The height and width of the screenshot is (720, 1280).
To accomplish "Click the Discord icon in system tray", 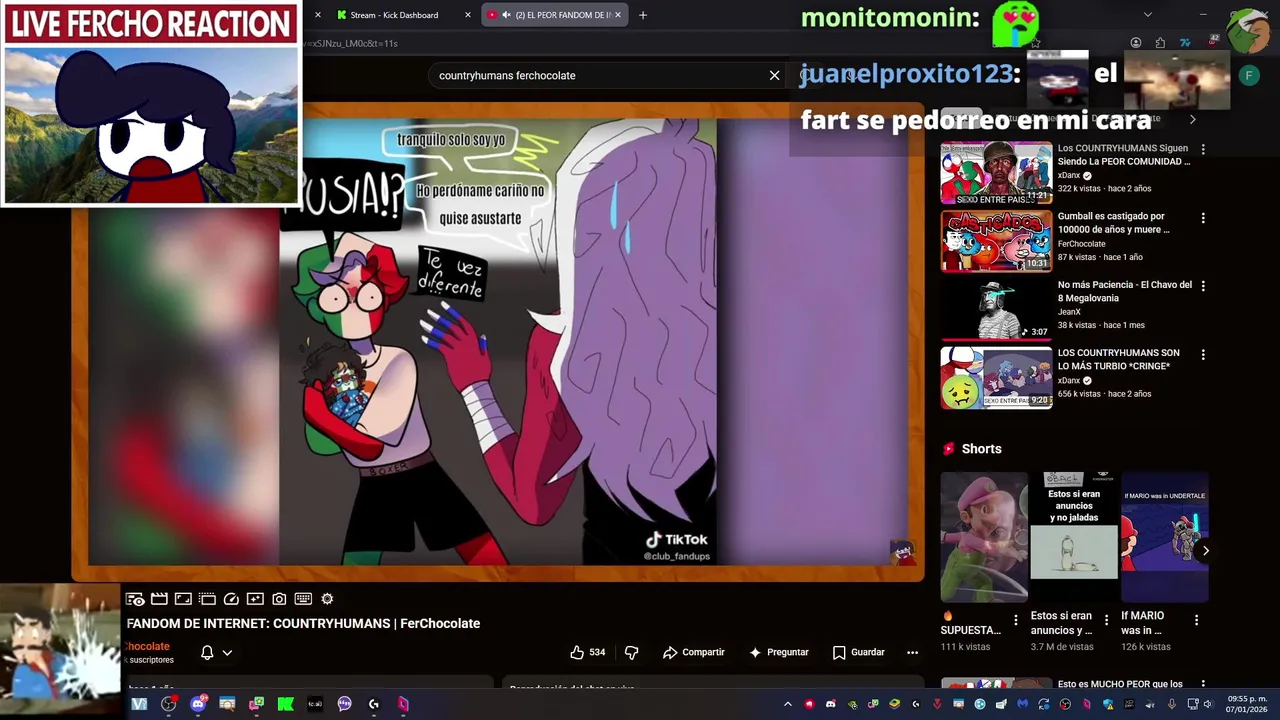I will pyautogui.click(x=830, y=704).
